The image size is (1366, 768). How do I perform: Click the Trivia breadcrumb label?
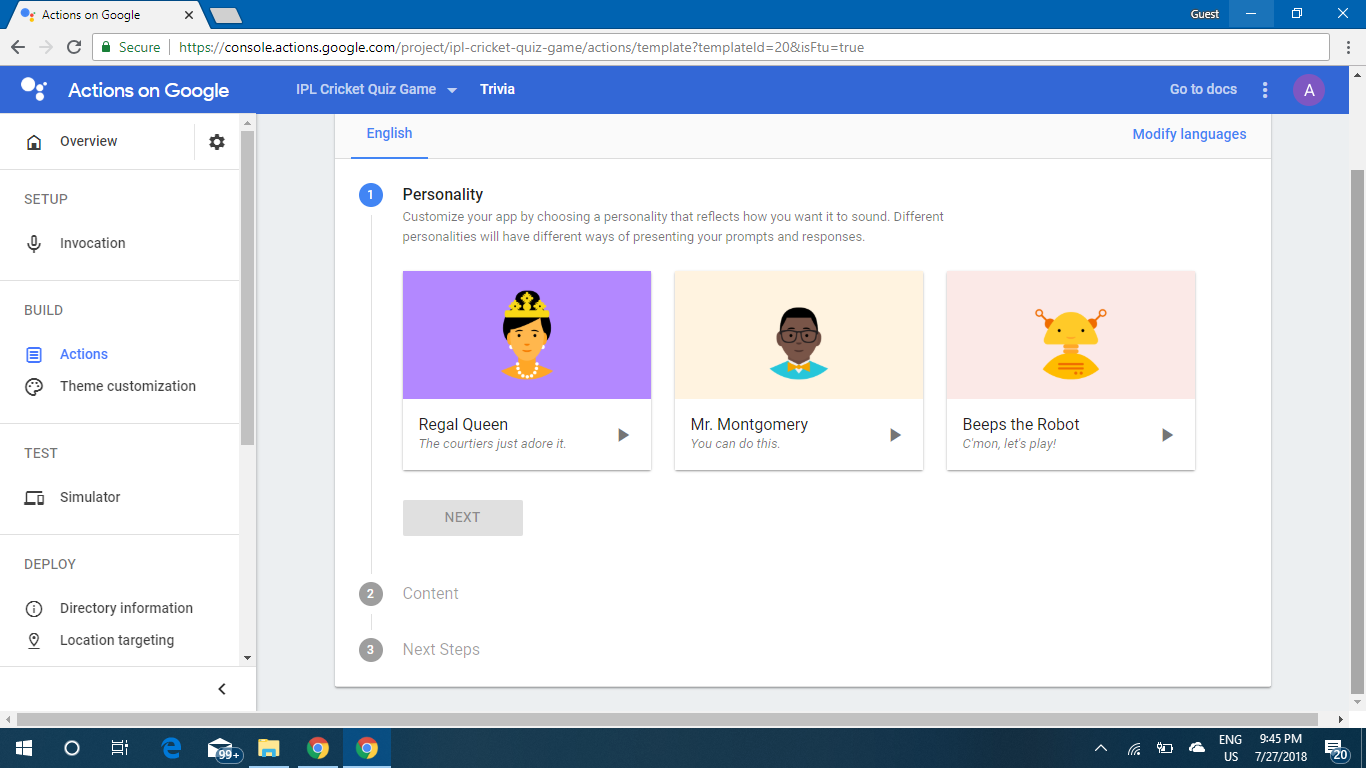tap(497, 90)
